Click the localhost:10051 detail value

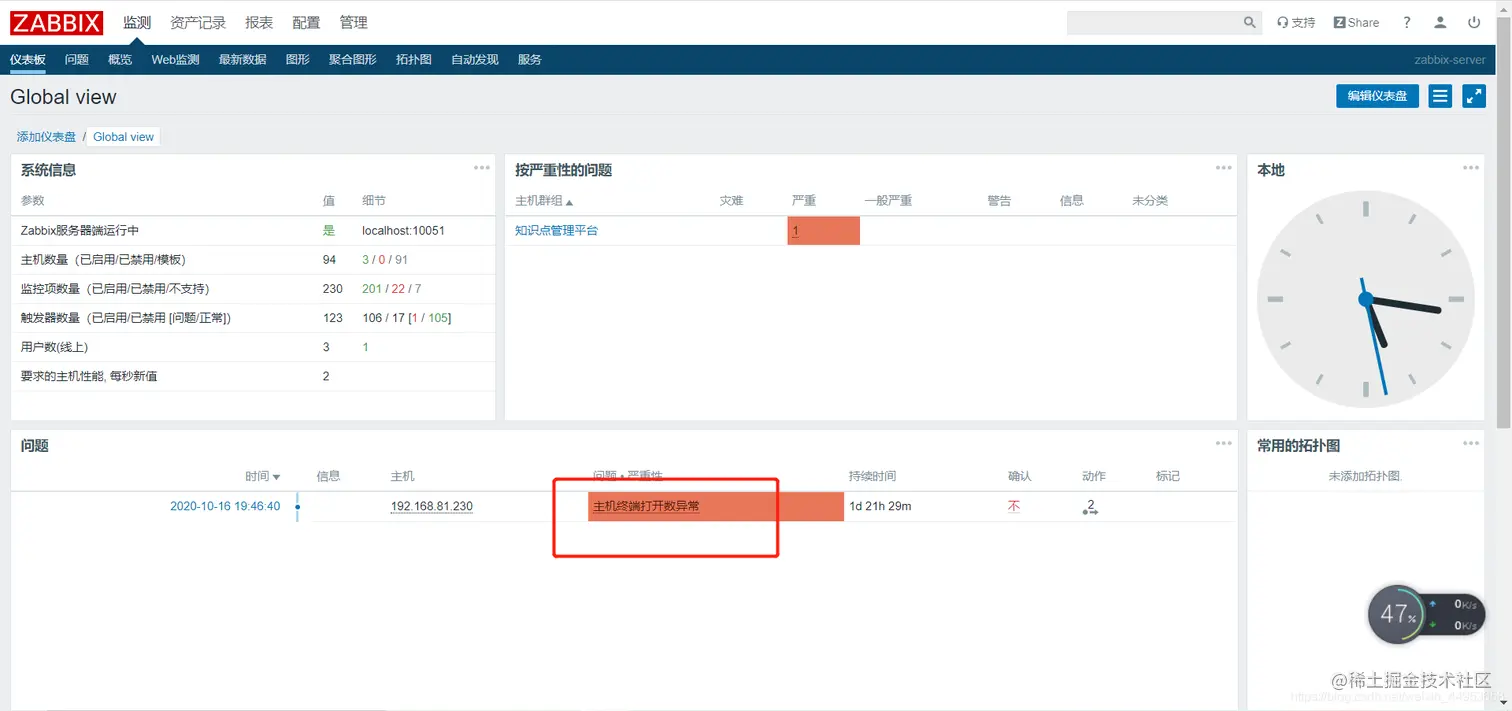(403, 231)
